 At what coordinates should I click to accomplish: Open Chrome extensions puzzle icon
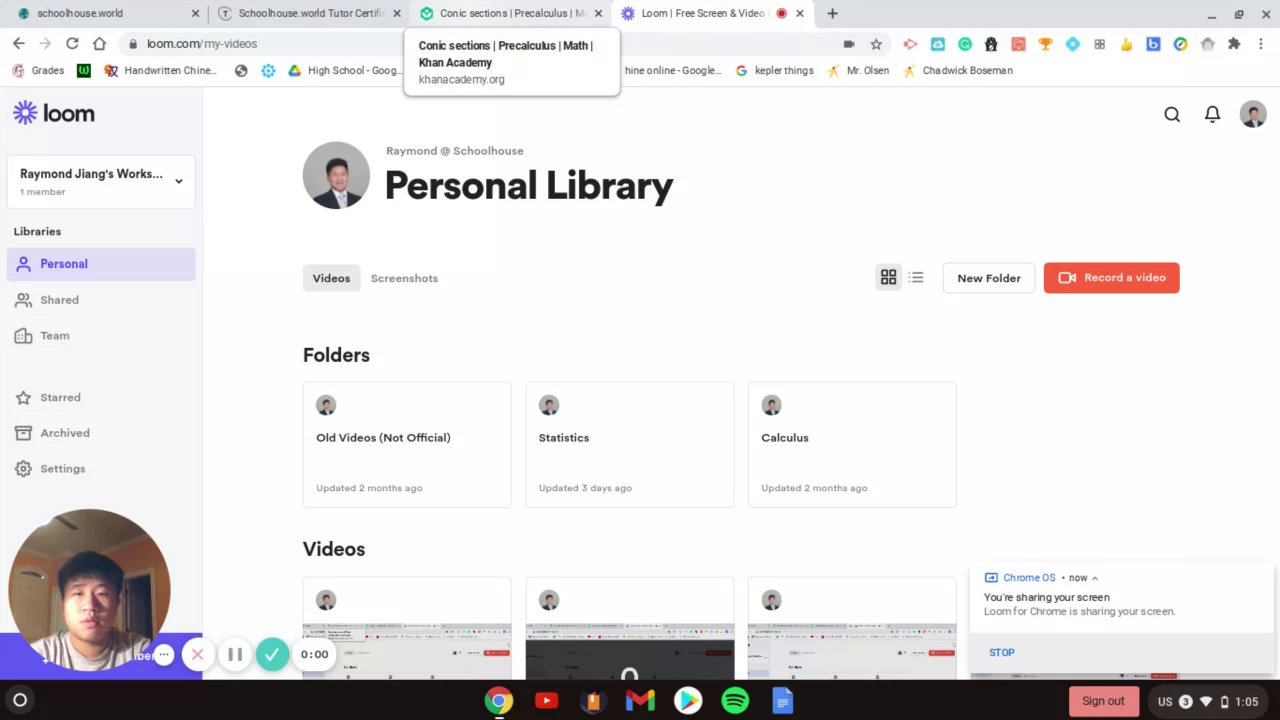pos(1234,44)
